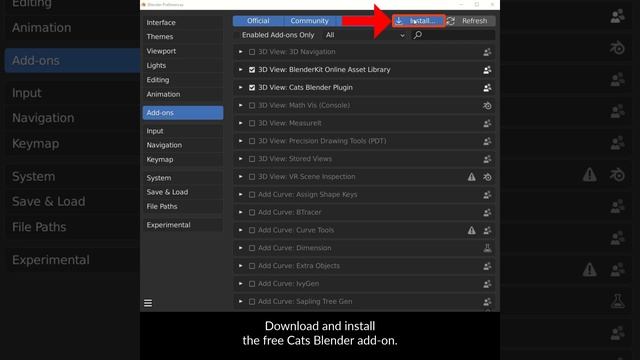Enable the Assign Shape Keys checkbox
The image size is (640, 360).
point(252,195)
